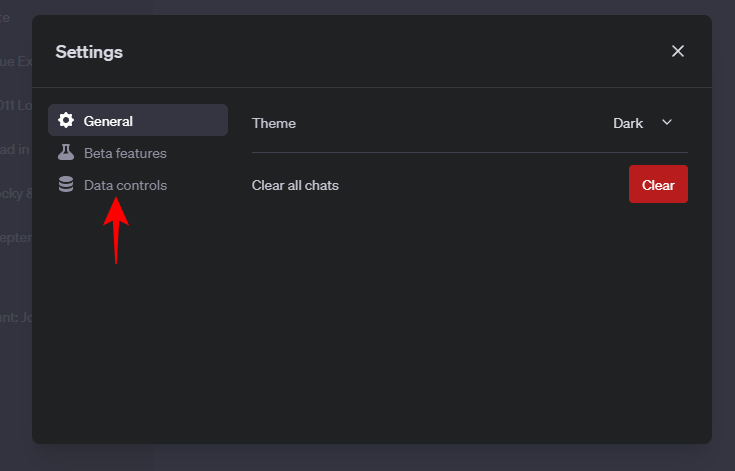This screenshot has width=735, height=471.
Task: Close the Settings dialog with the X
Action: point(678,51)
